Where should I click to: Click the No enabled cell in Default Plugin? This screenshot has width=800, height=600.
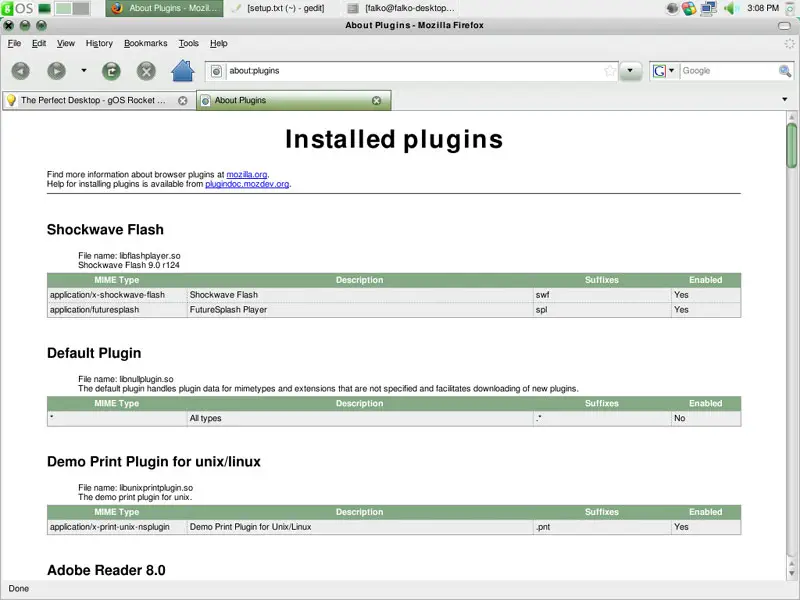706,418
